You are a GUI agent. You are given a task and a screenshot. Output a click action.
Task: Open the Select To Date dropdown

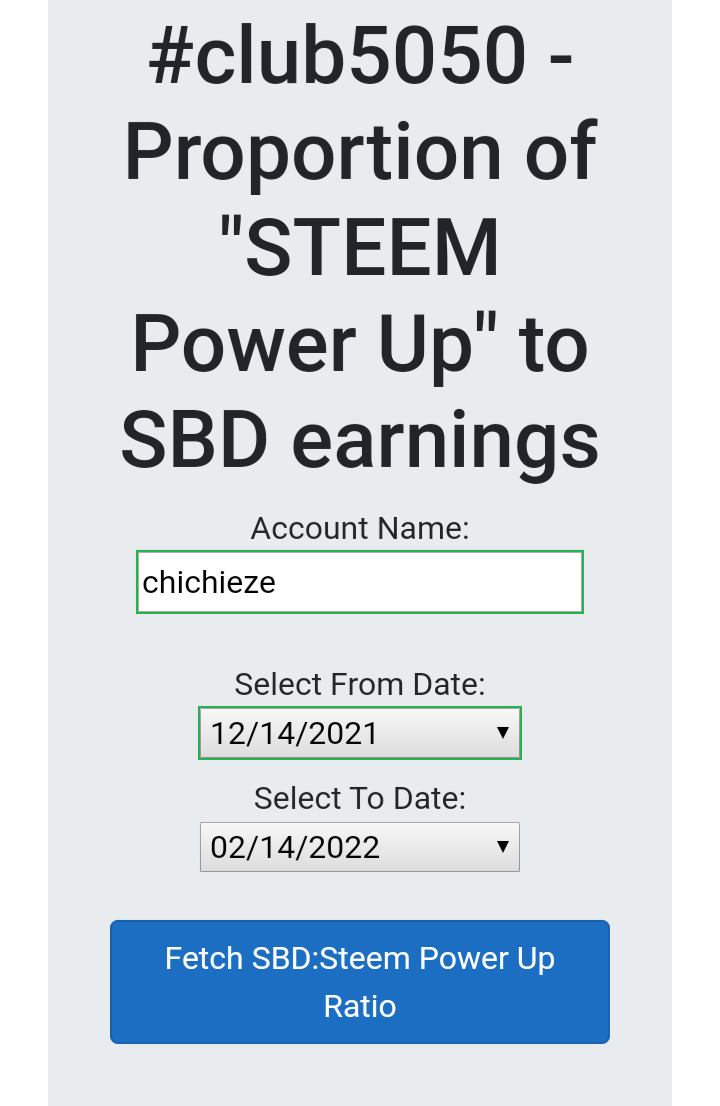click(x=360, y=847)
